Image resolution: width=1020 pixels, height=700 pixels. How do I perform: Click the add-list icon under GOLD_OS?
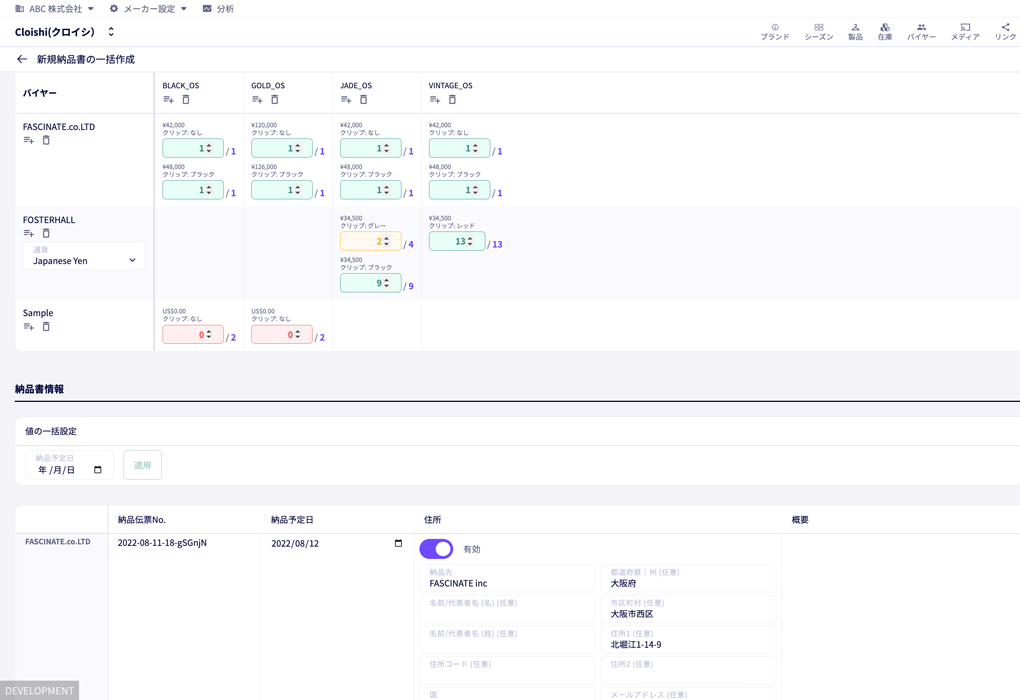point(257,100)
